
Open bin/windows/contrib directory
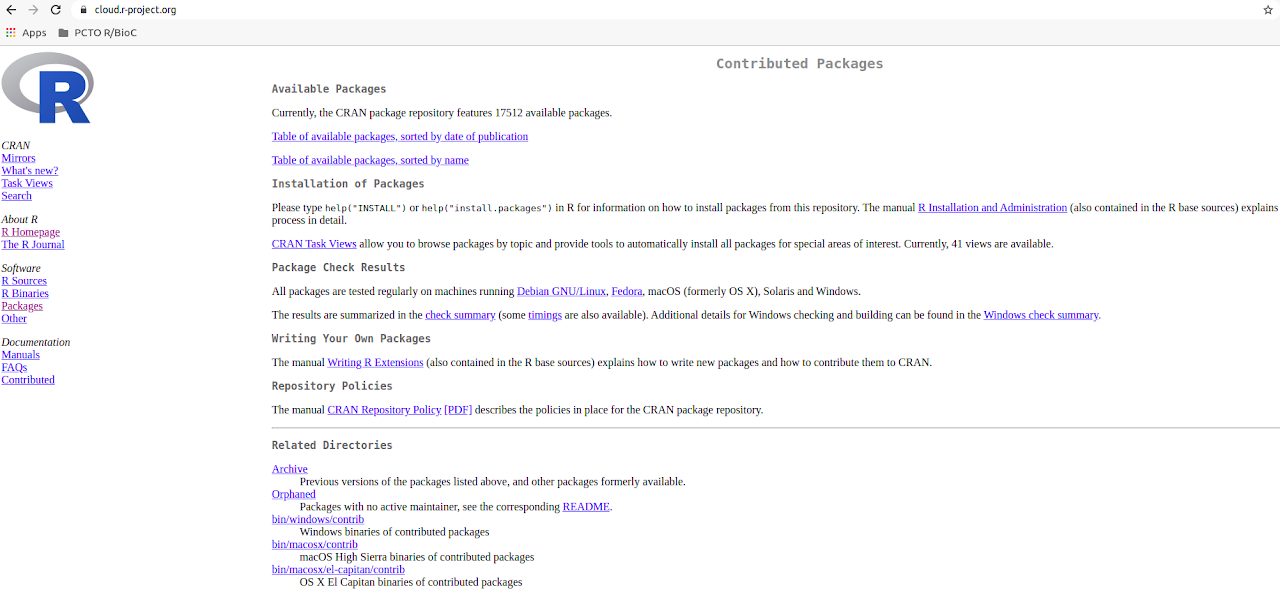pyautogui.click(x=317, y=520)
